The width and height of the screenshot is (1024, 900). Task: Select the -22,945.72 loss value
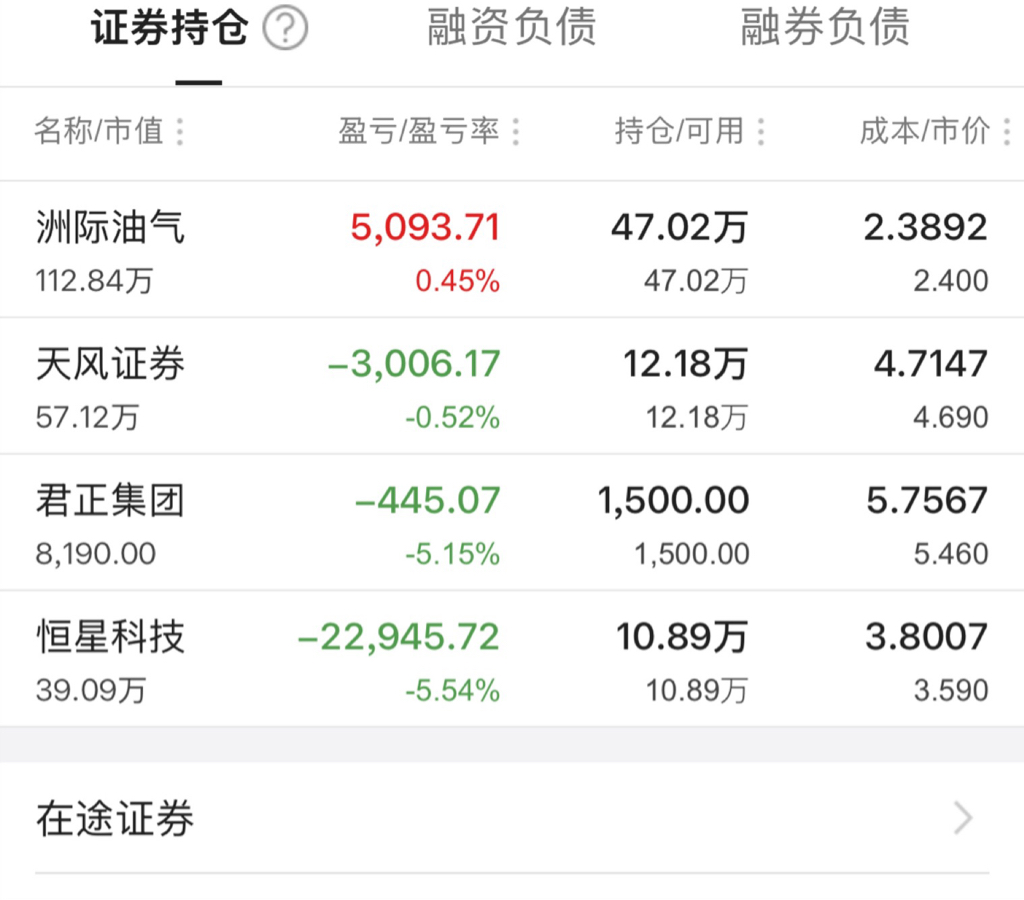398,637
